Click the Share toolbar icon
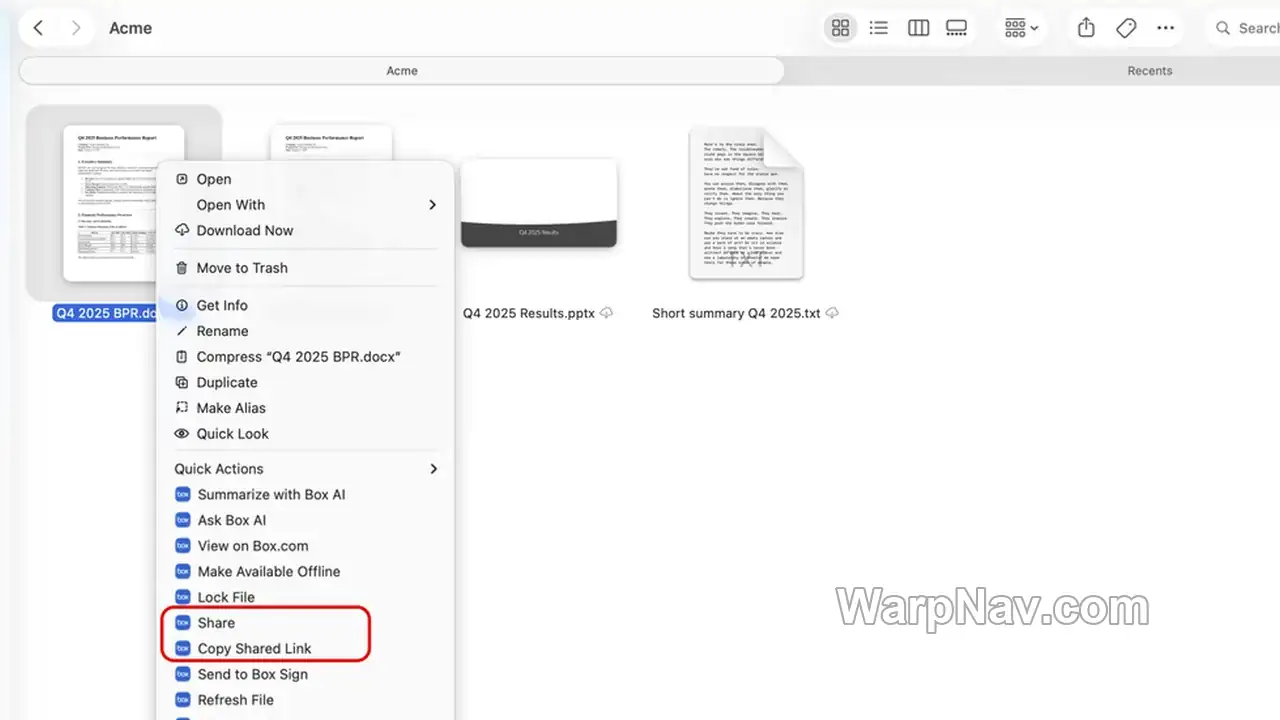The height and width of the screenshot is (720, 1280). point(1086,28)
